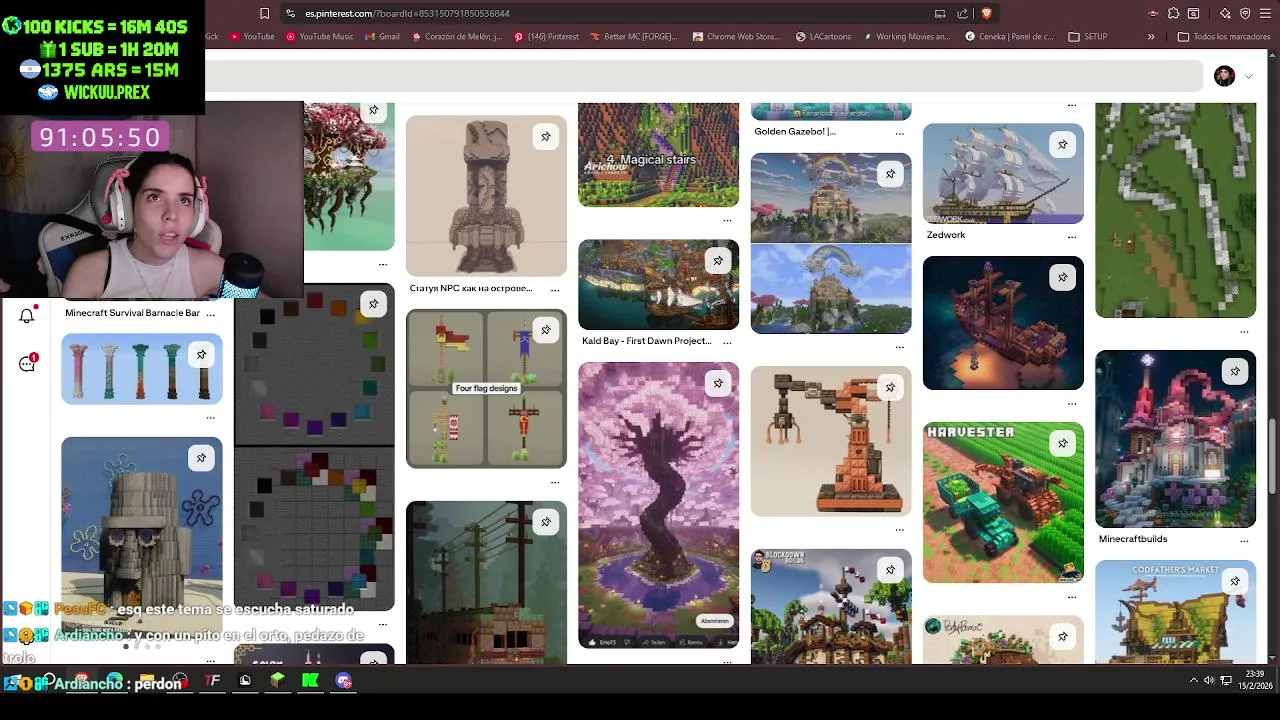
Task: Open the Gmail bookmark
Action: click(x=382, y=37)
